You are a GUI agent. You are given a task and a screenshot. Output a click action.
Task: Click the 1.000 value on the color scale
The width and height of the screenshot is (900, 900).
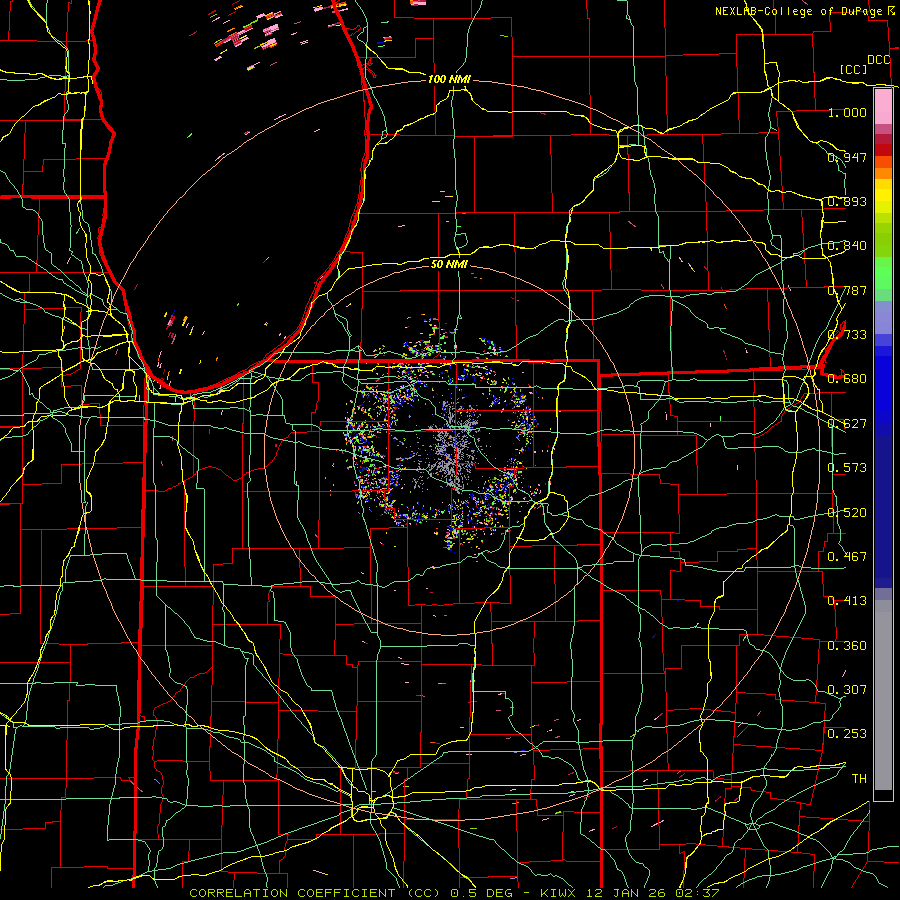click(x=847, y=112)
